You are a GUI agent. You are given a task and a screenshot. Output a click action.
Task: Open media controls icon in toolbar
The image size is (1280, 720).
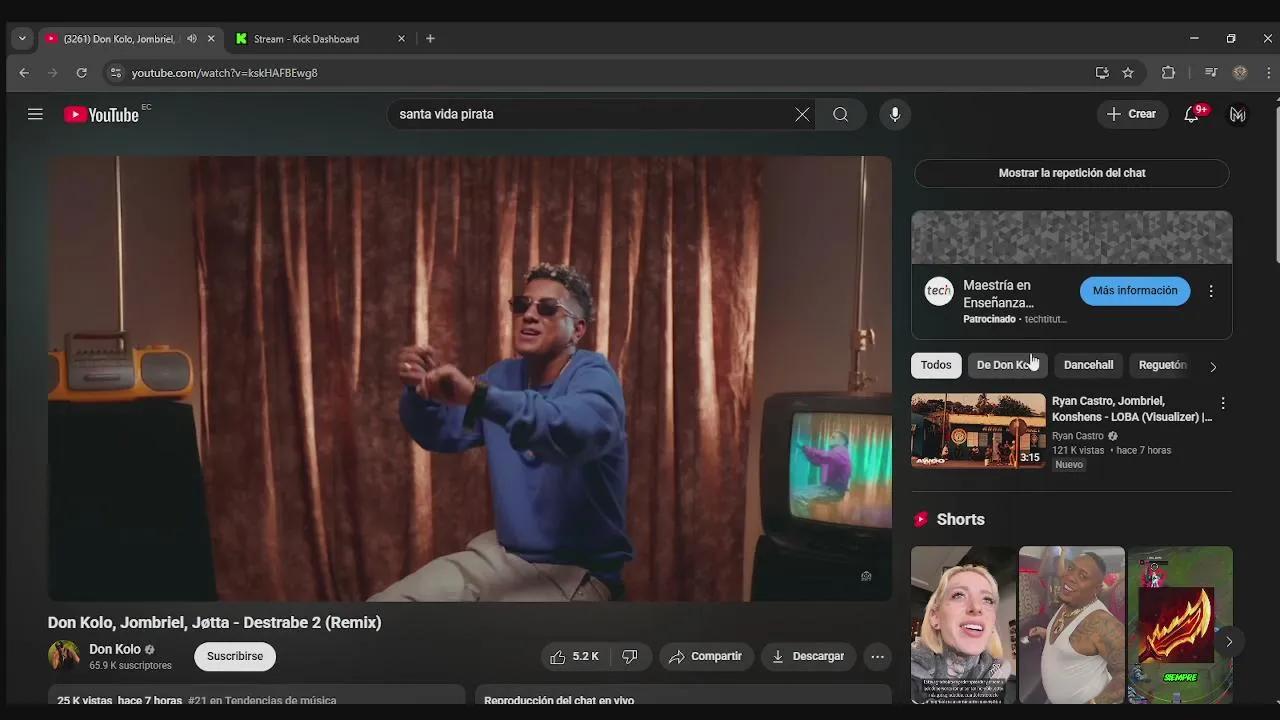point(1211,73)
